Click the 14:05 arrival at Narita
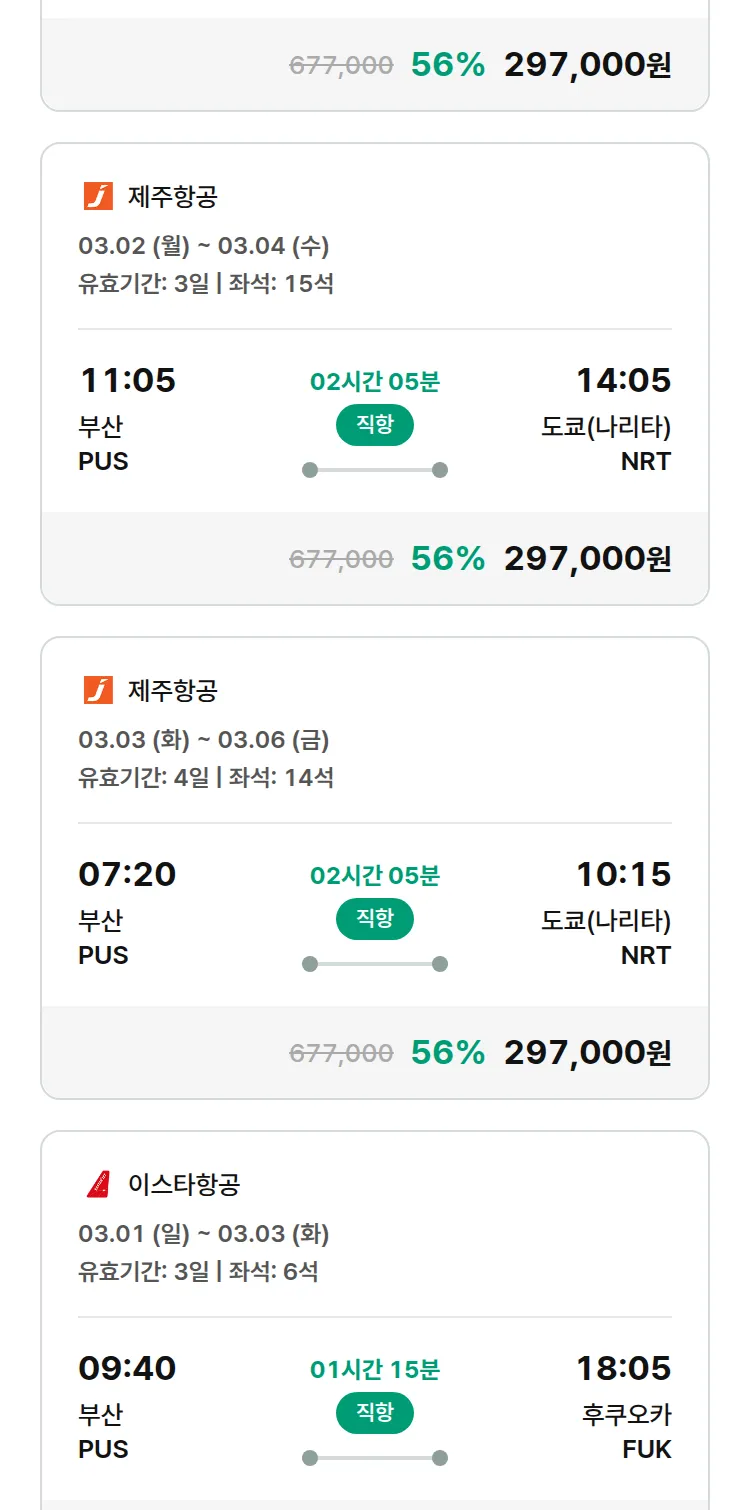750x1510 pixels. point(623,380)
